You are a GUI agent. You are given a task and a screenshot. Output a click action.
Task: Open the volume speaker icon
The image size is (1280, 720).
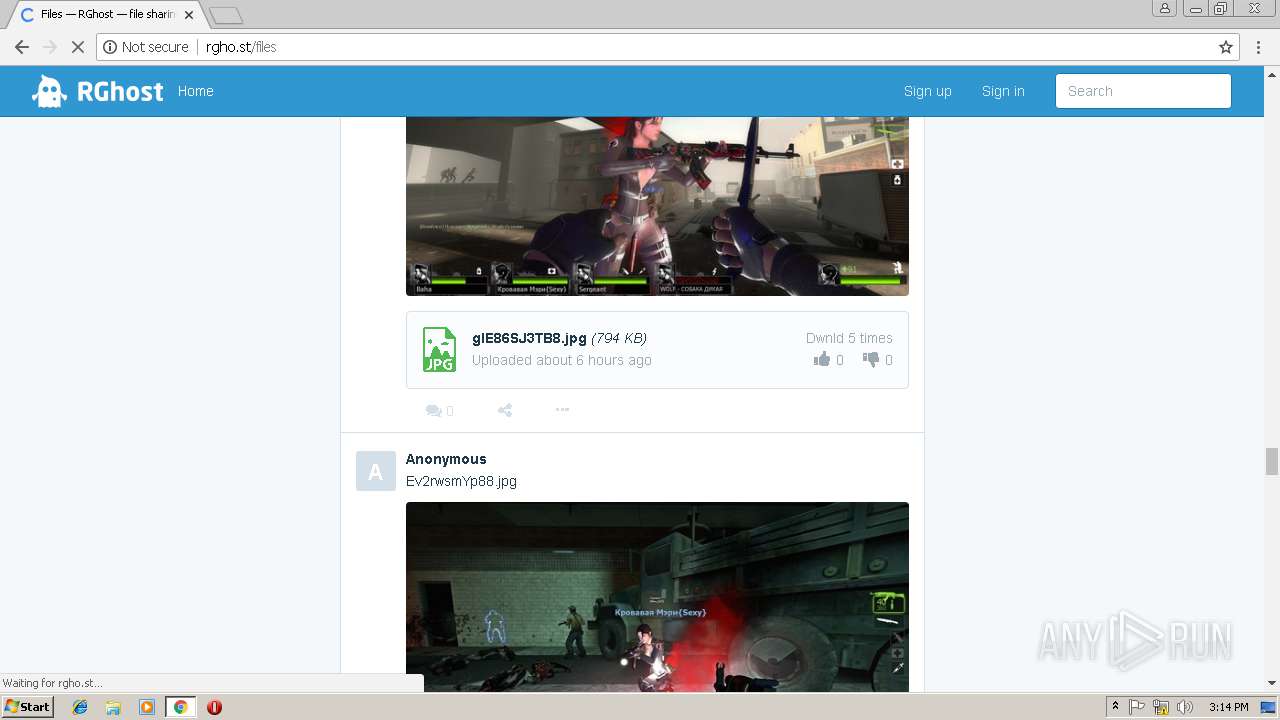pos(1185,707)
